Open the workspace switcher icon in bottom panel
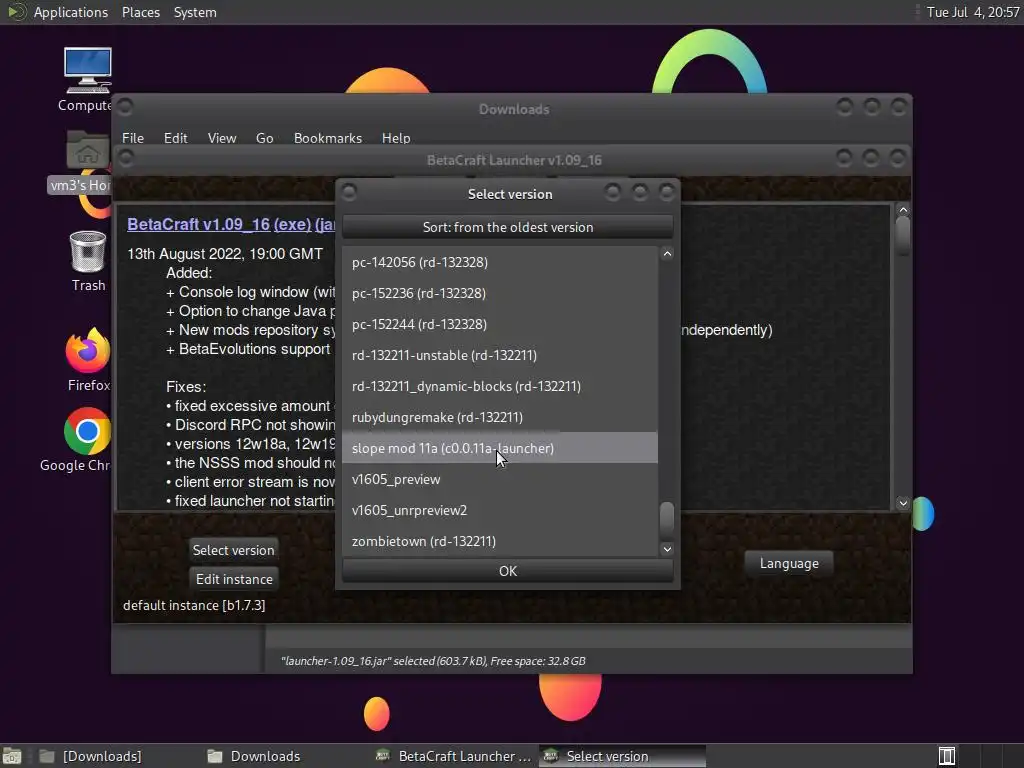The width and height of the screenshot is (1024, 768). (x=947, y=756)
